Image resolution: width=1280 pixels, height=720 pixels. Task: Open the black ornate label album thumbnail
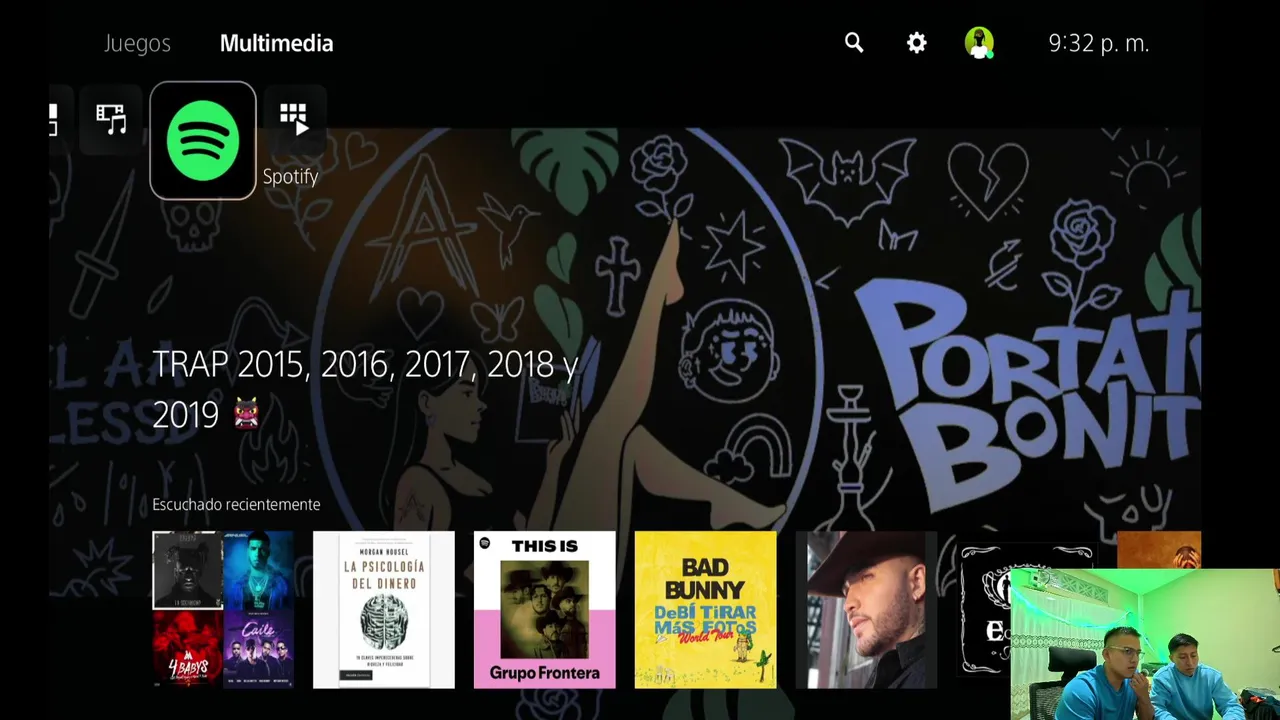pos(984,610)
